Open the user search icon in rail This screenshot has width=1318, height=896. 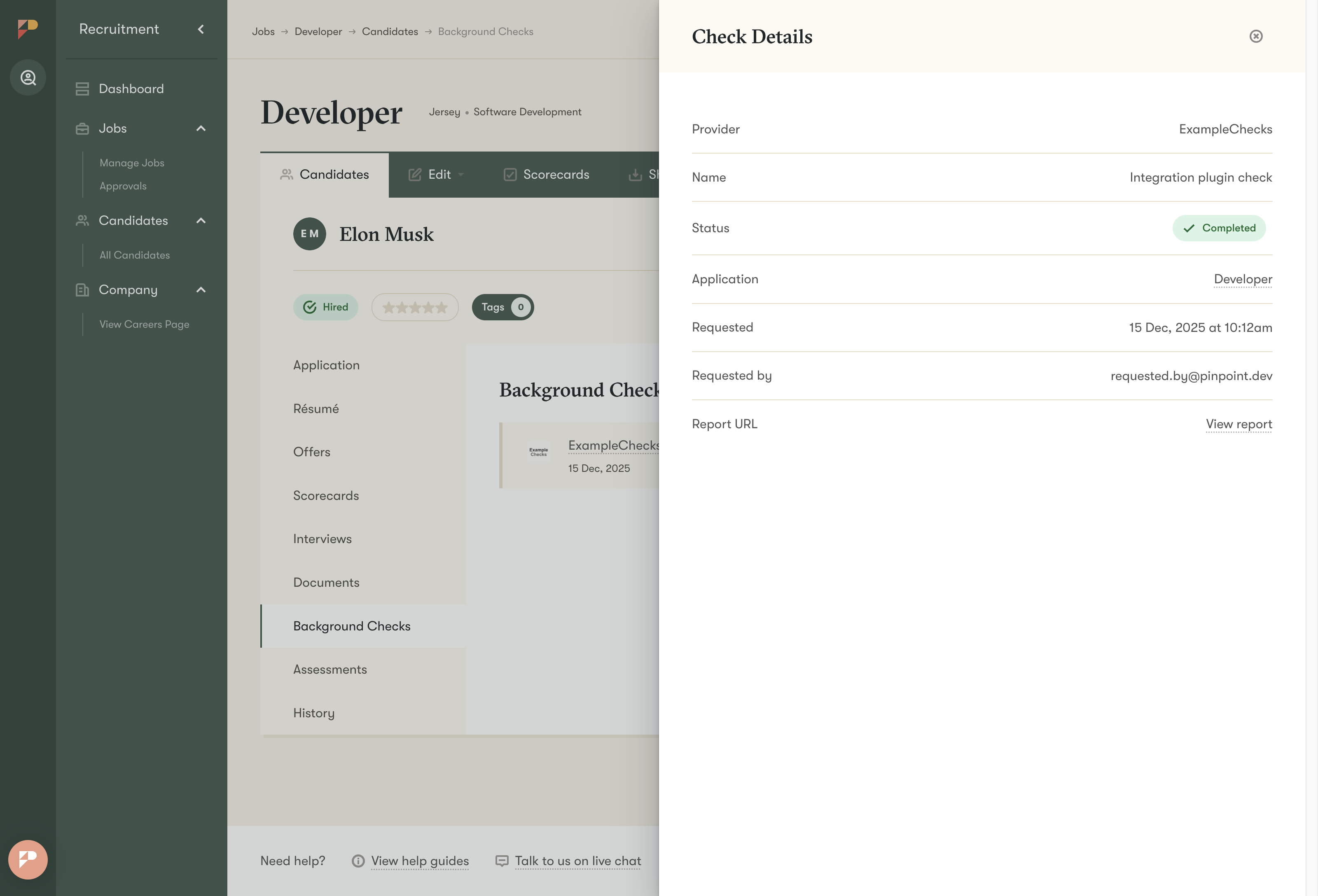point(28,78)
